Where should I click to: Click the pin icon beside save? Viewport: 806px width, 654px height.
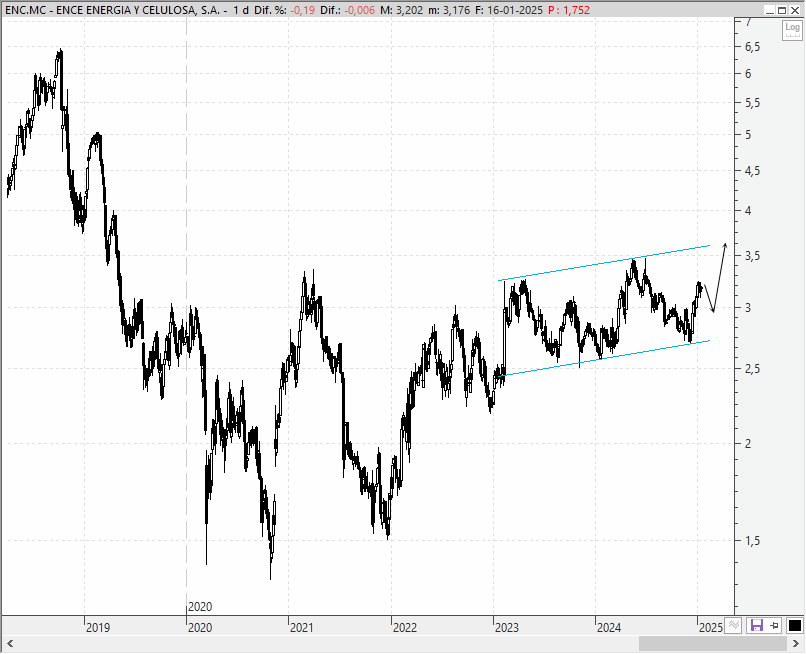pyautogui.click(x=774, y=626)
